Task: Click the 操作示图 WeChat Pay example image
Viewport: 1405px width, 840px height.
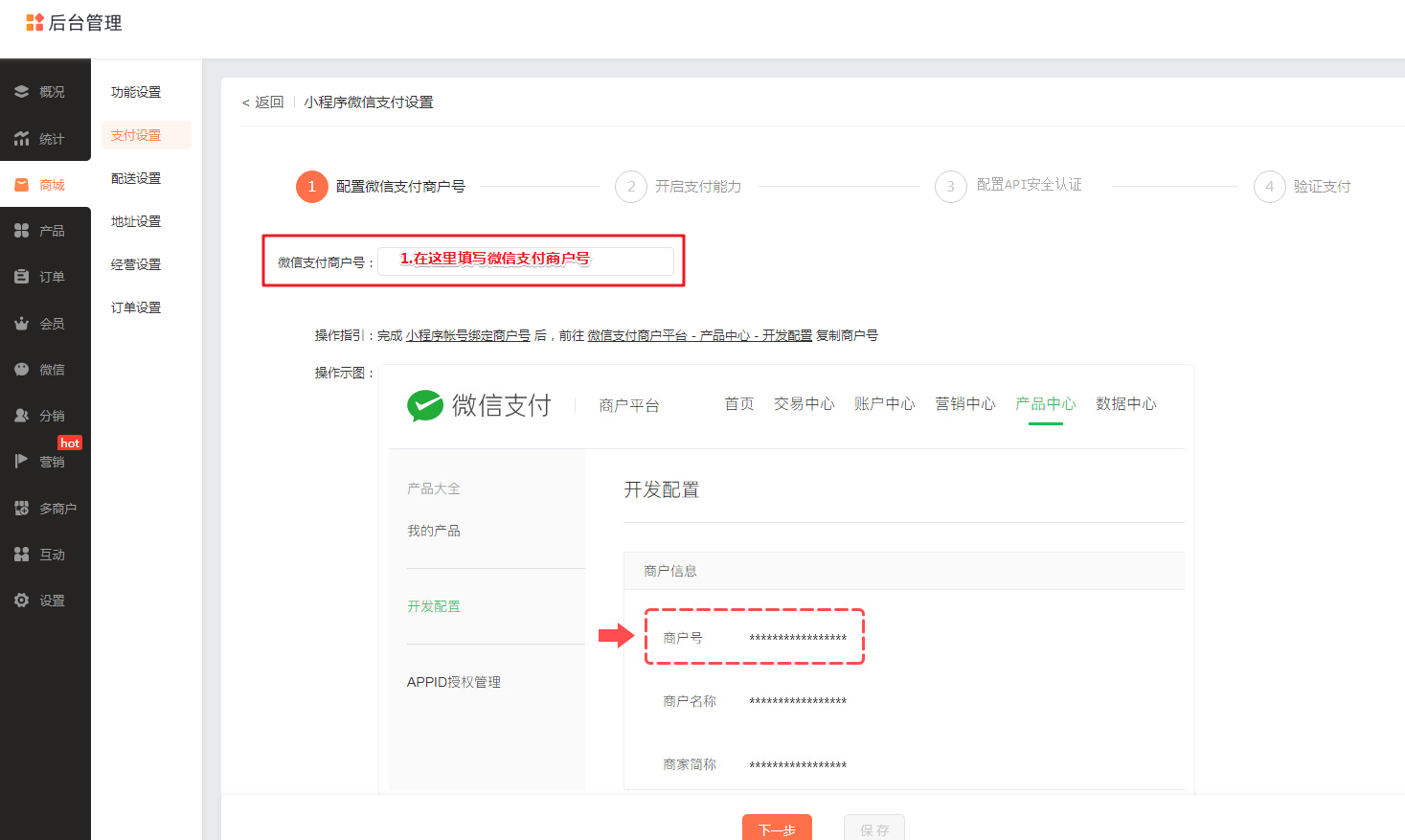Action: click(786, 578)
